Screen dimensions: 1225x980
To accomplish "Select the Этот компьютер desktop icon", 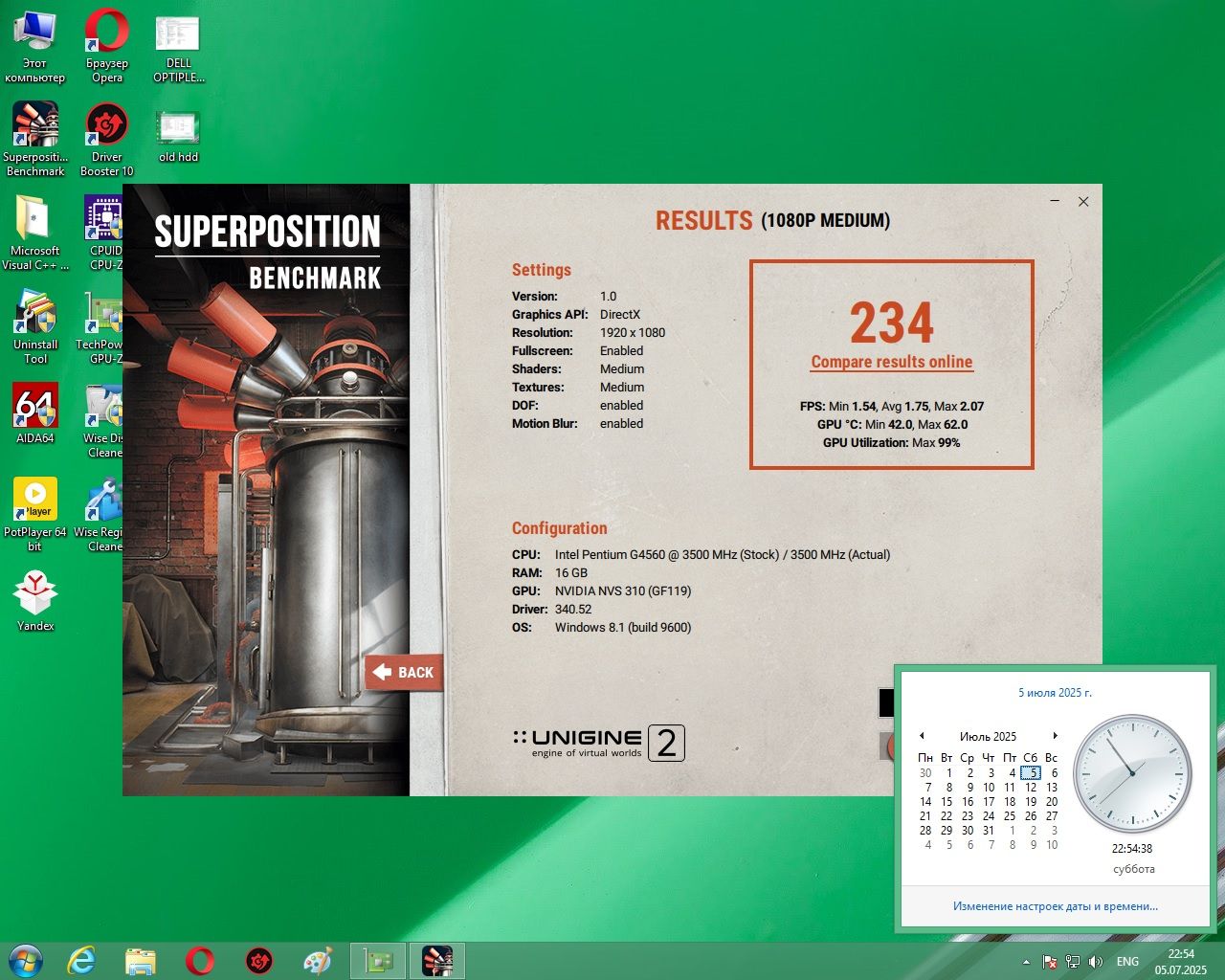I will click(x=34, y=46).
